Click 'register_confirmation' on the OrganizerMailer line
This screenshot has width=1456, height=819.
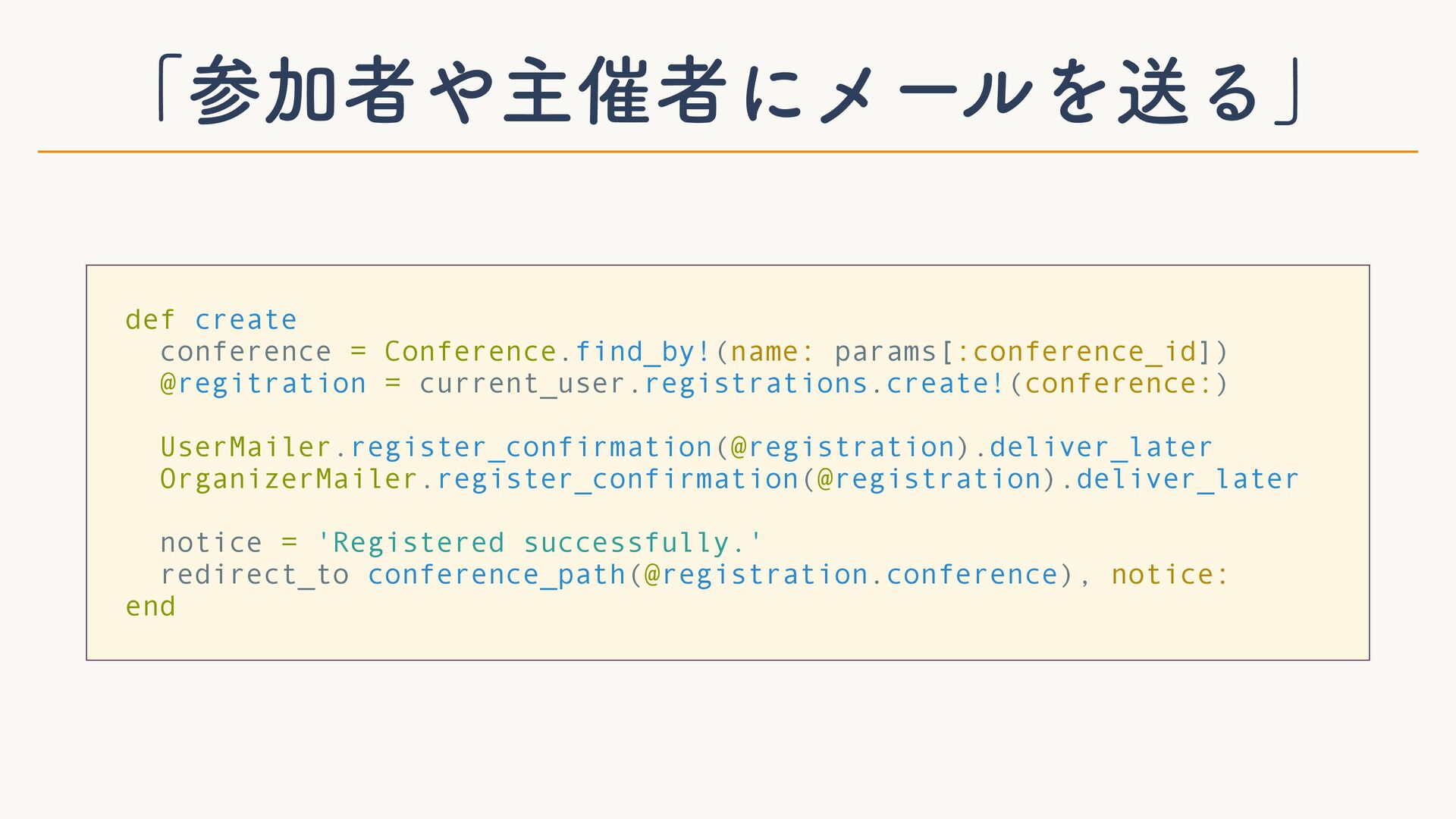[617, 479]
